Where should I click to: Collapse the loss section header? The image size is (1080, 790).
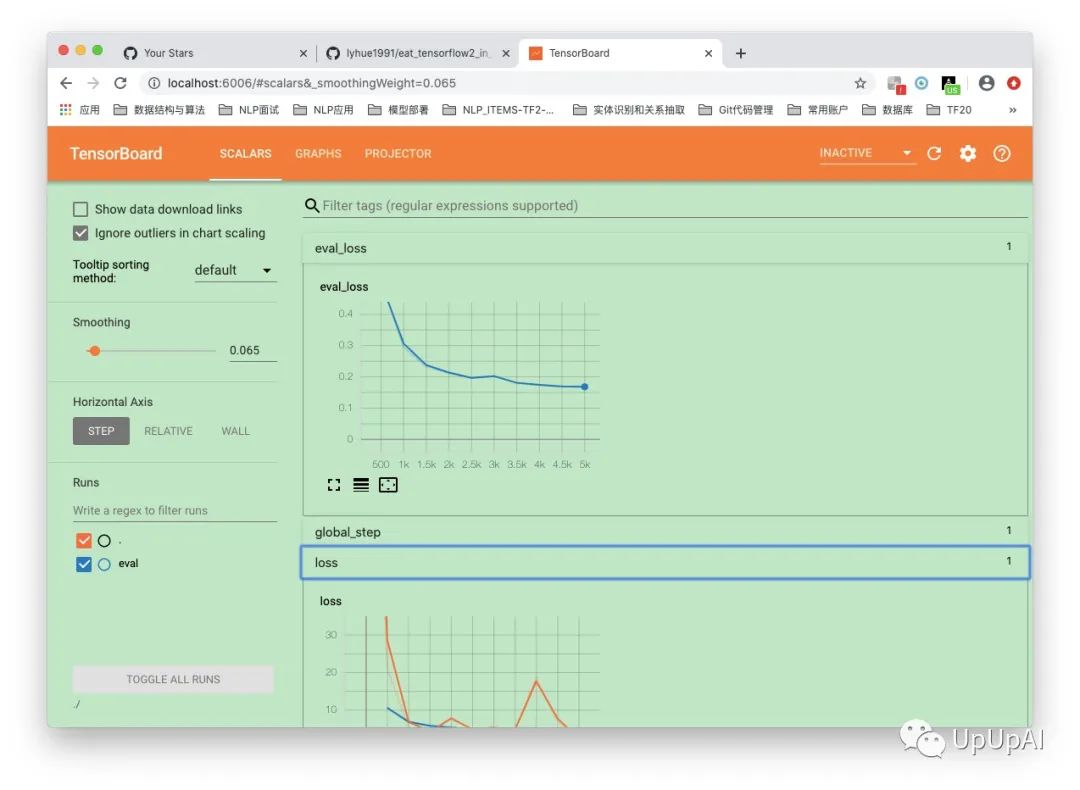[x=665, y=563]
